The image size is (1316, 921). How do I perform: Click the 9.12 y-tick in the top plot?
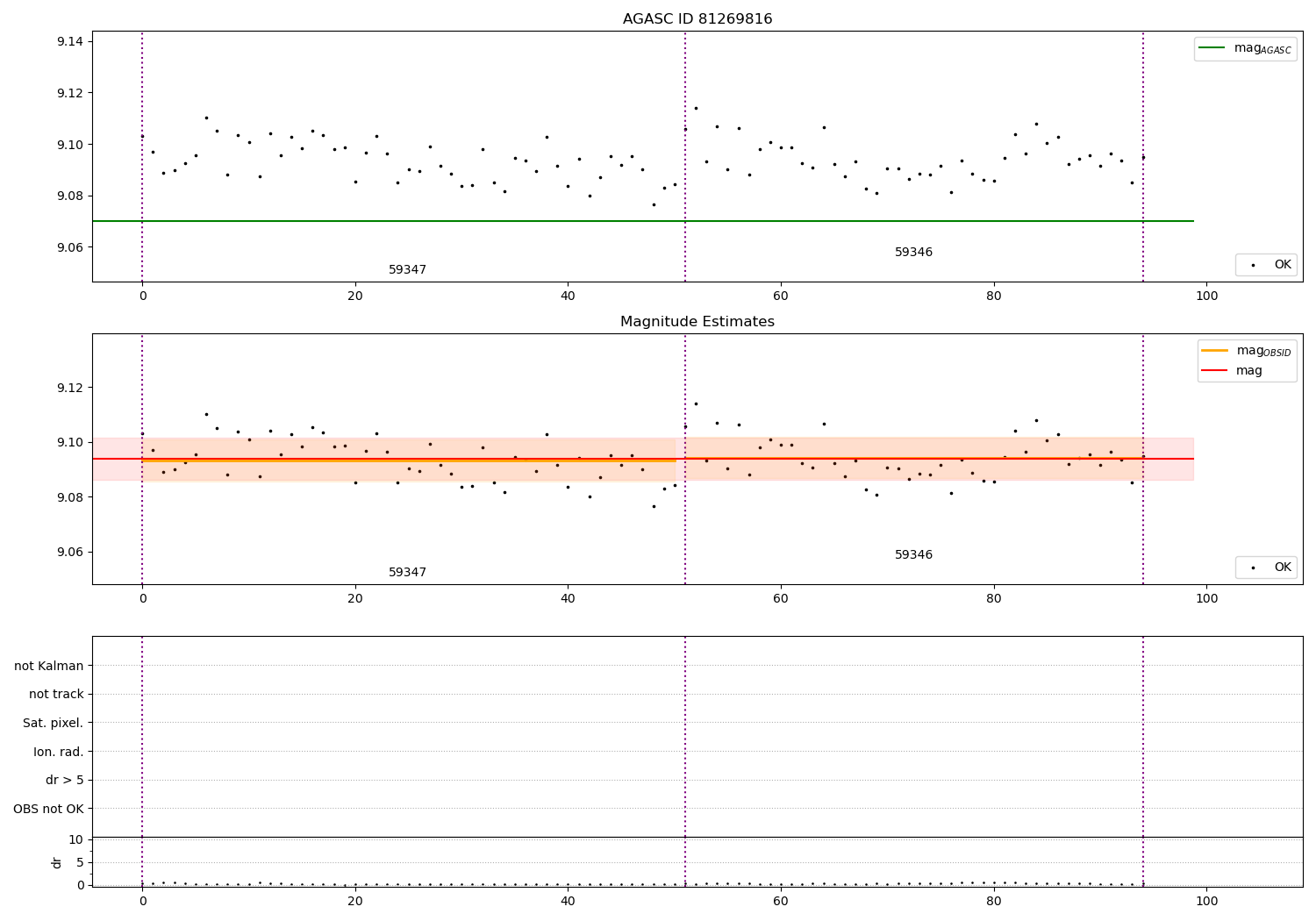(69, 93)
